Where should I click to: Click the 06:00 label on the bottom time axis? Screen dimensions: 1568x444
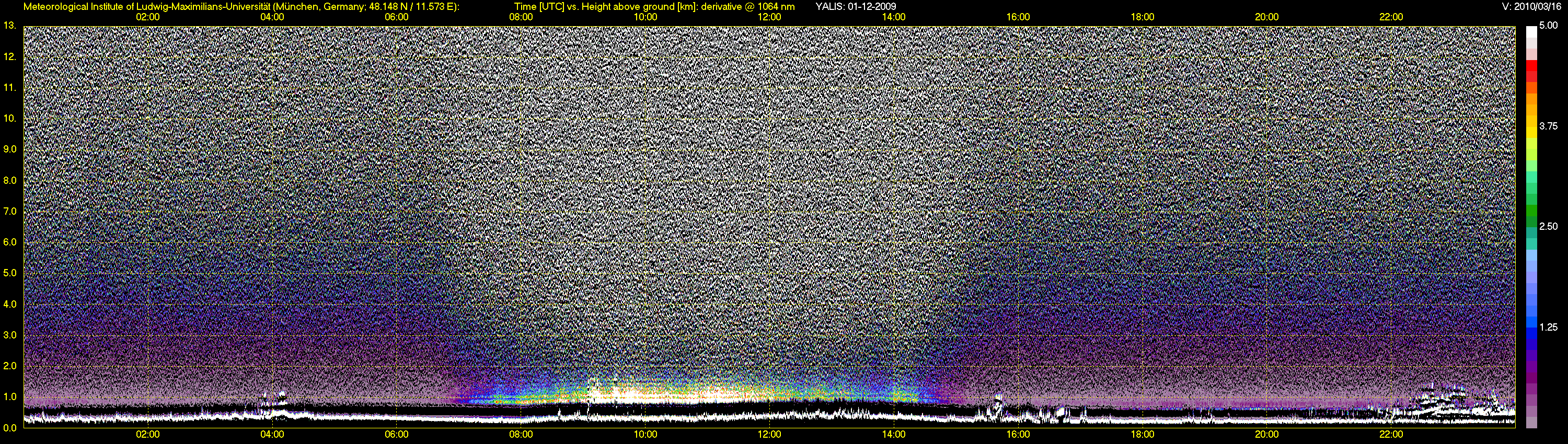tap(396, 435)
